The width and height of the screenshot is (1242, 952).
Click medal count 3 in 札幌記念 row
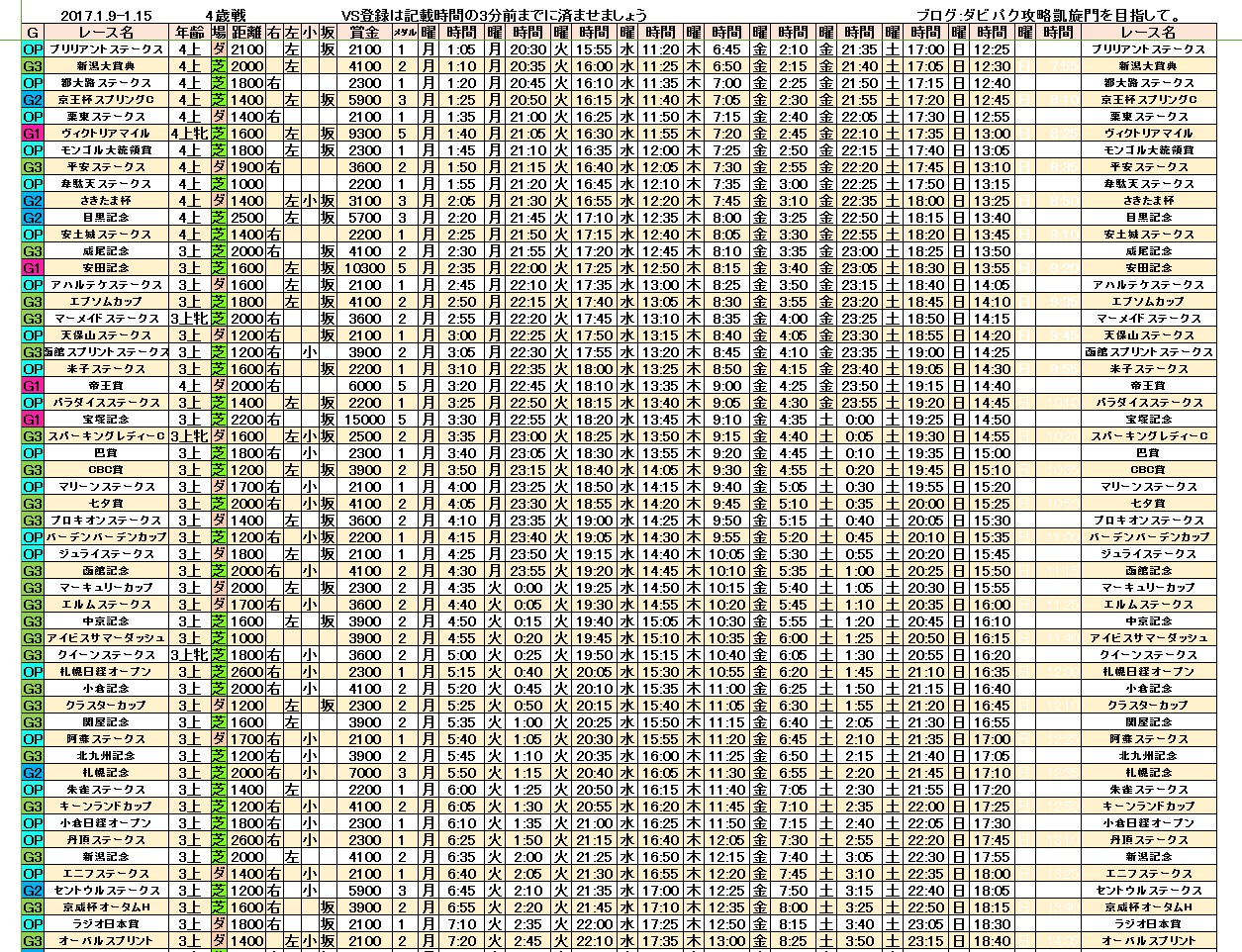click(x=404, y=773)
